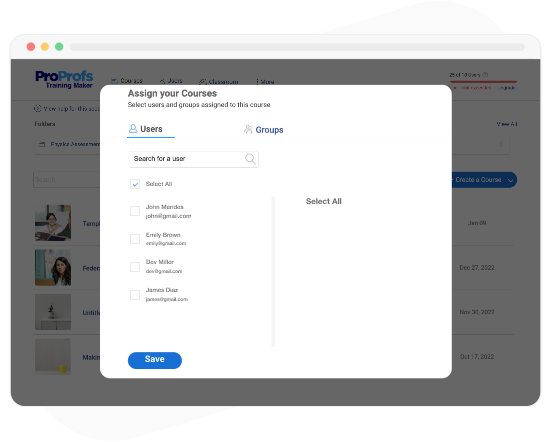Open the folder row three-dot options
The width and height of the screenshot is (551, 442).
[501, 144]
